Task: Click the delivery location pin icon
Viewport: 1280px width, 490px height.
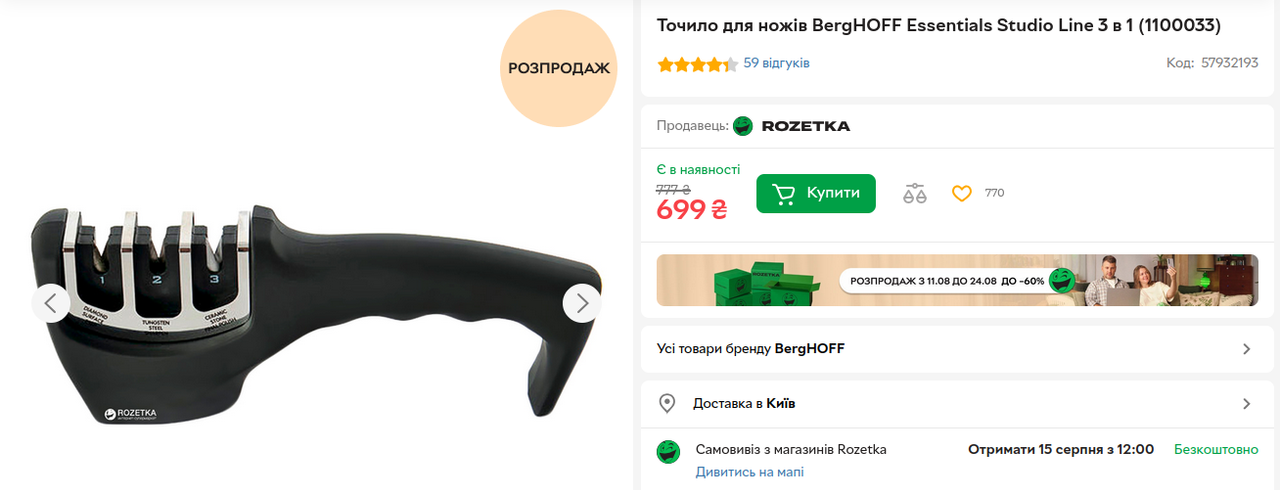Action: tap(667, 403)
